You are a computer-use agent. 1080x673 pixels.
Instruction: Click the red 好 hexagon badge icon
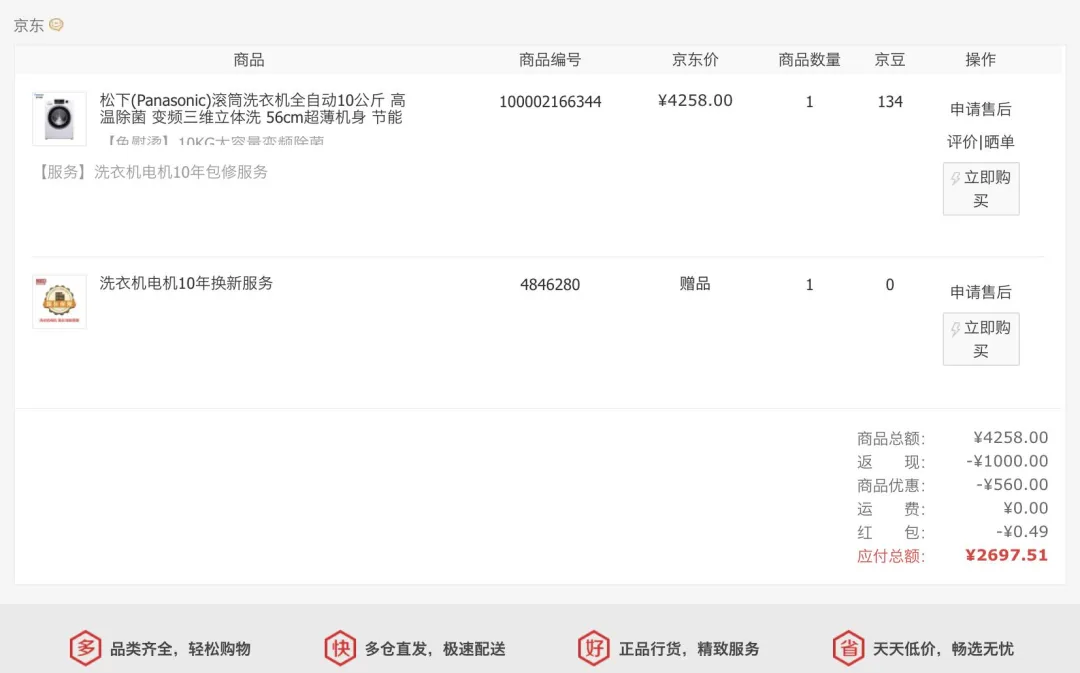point(594,648)
